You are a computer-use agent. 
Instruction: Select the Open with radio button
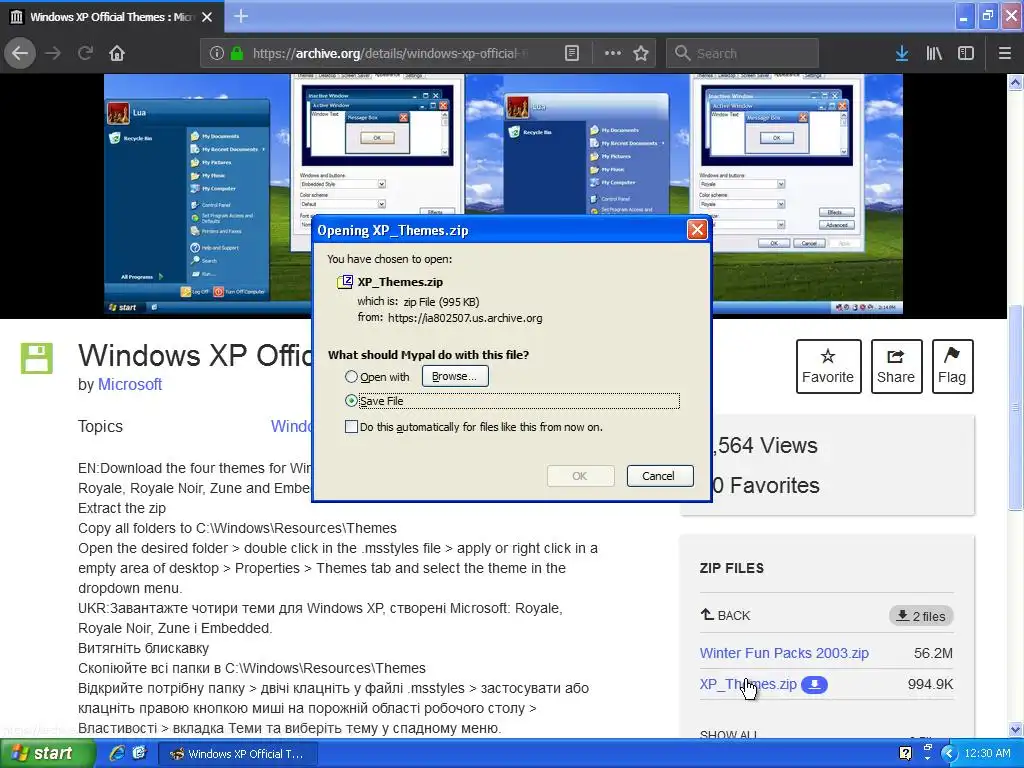click(x=351, y=377)
